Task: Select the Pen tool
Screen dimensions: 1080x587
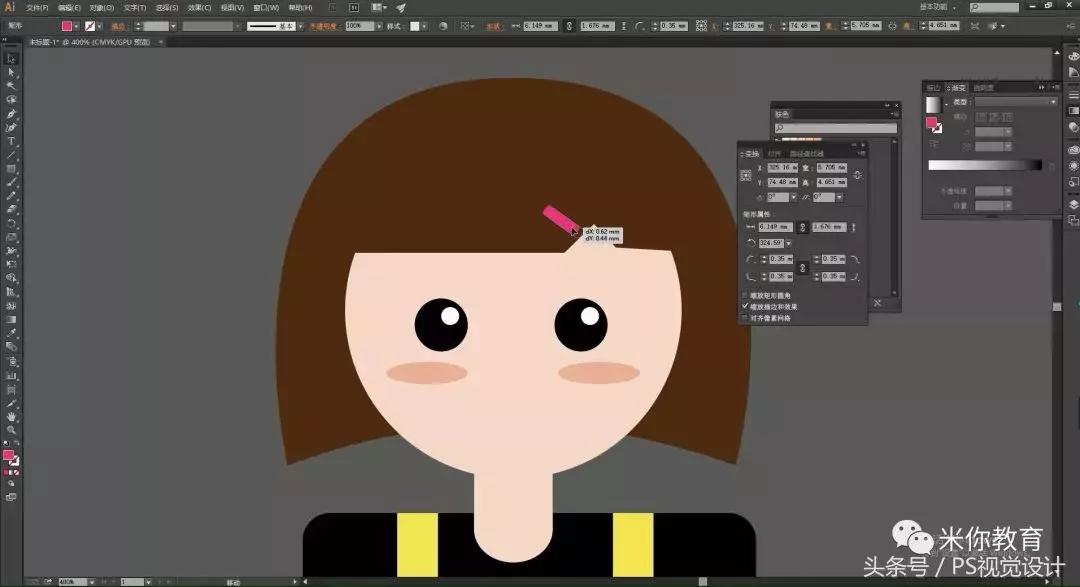Action: [x=11, y=114]
